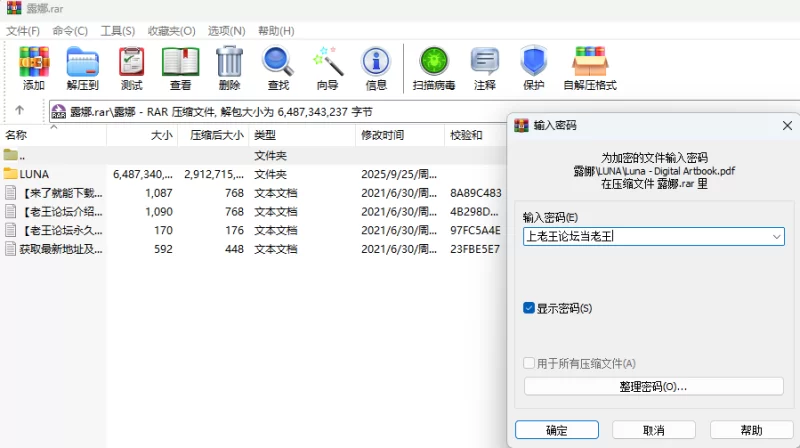
Task: Sort by the 修改时间 column header
Action: tap(400, 135)
